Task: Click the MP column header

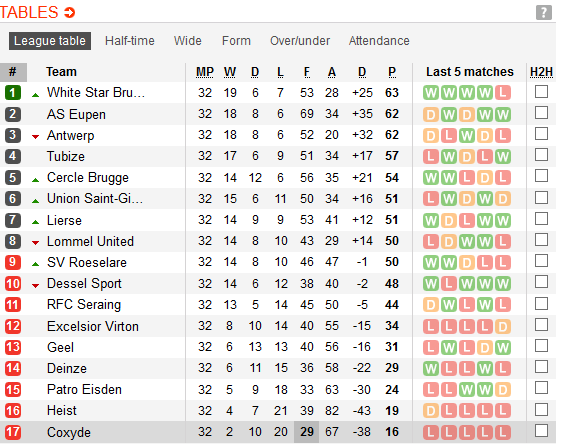Action: pyautogui.click(x=205, y=72)
